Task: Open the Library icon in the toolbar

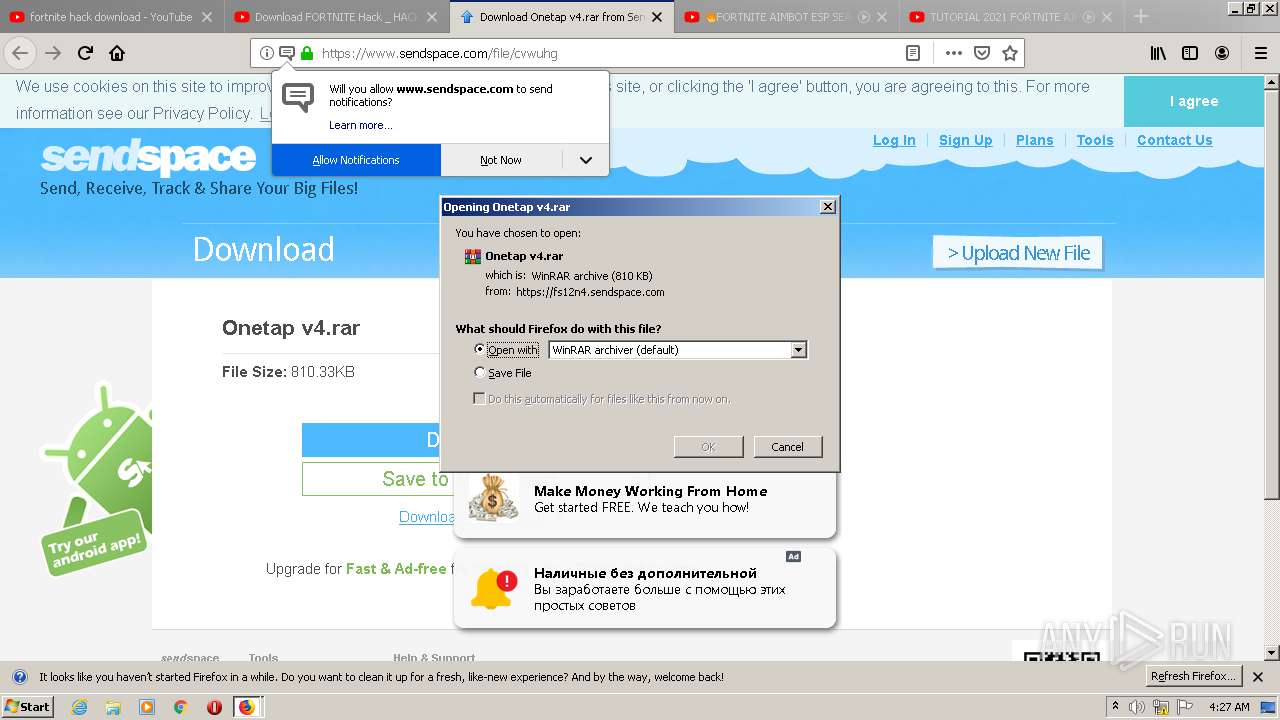Action: point(1158,54)
